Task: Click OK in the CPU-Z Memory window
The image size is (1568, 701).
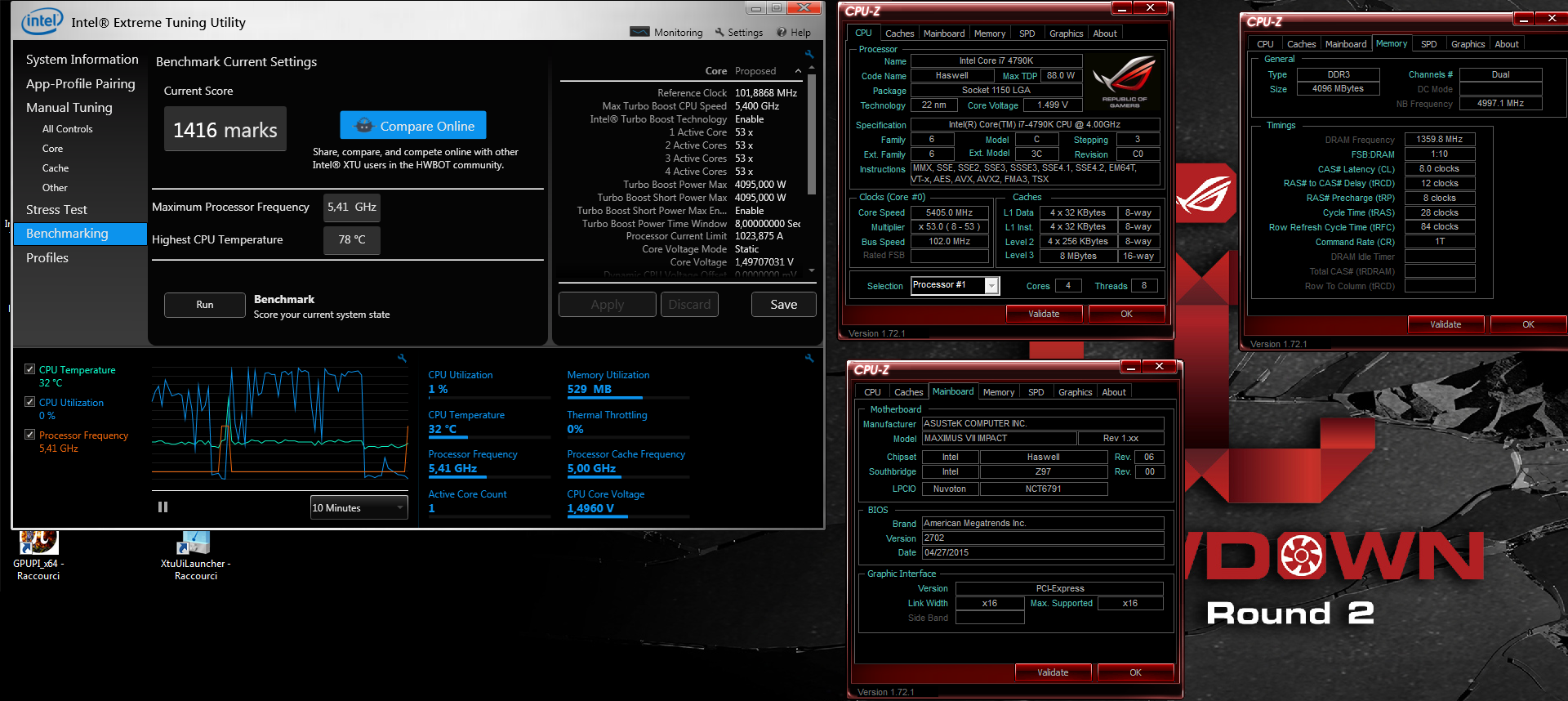Action: (1528, 324)
